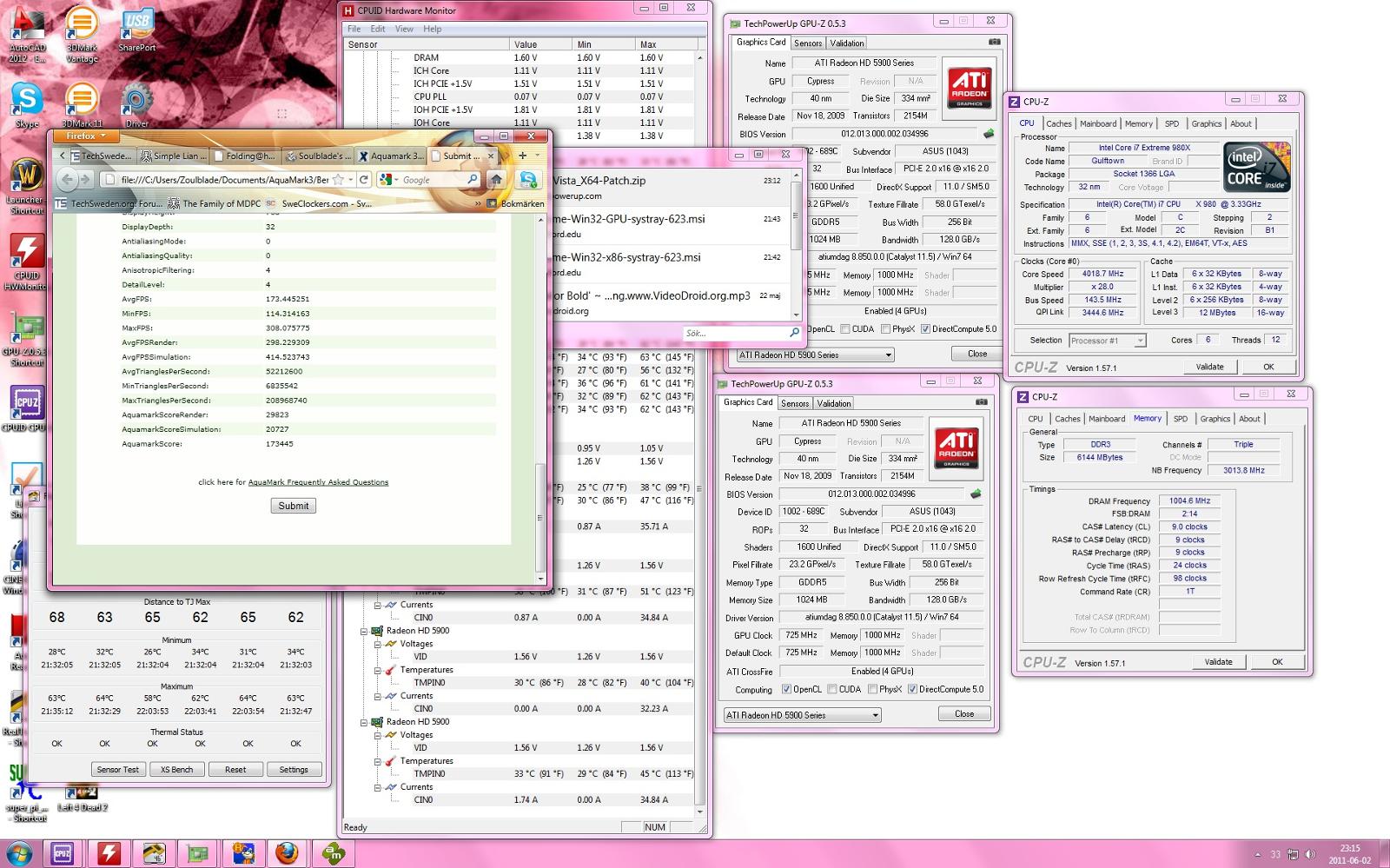Open the Help menu in CPUID Hardware Monitor

click(433, 29)
